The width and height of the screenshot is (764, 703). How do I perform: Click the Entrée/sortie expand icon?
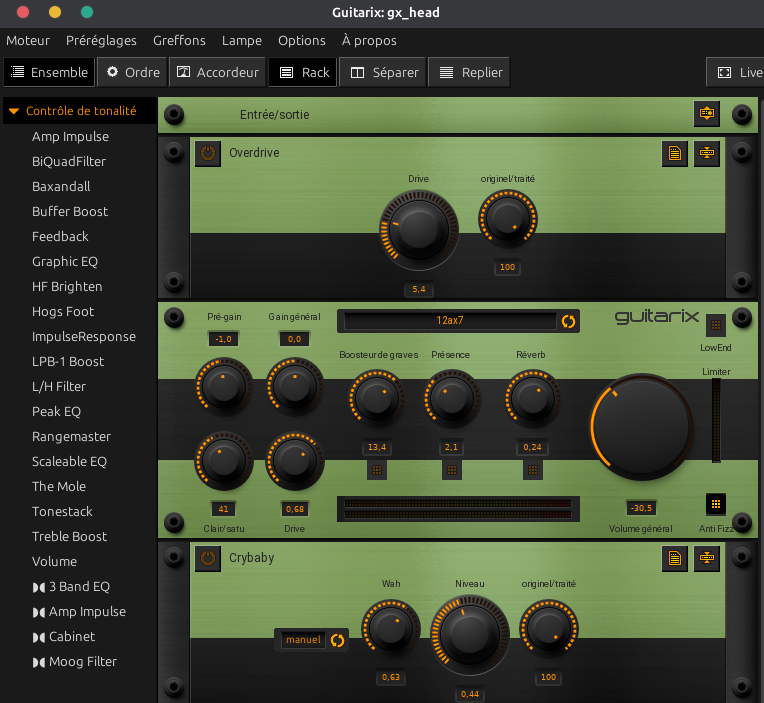[x=707, y=114]
